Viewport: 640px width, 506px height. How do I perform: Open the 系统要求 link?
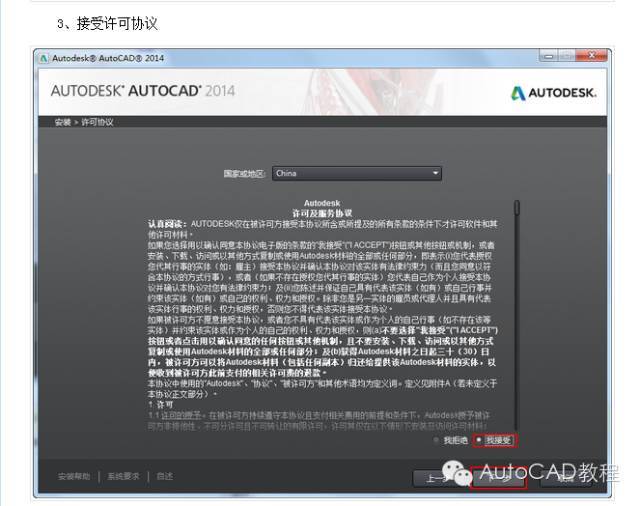(x=123, y=476)
